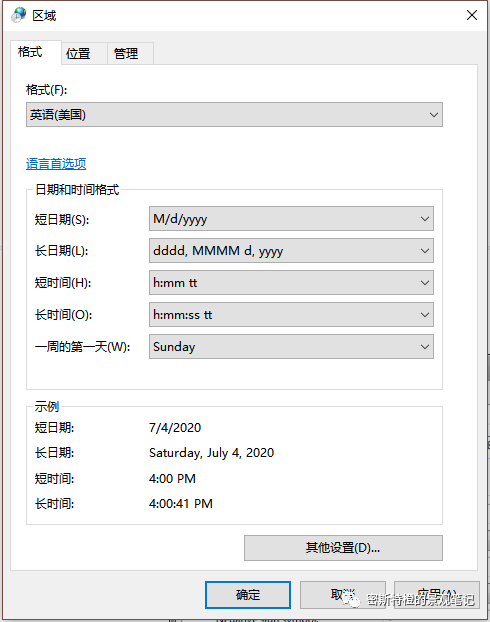Close the 区域 dialog window
This screenshot has height=622, width=490.
471,15
